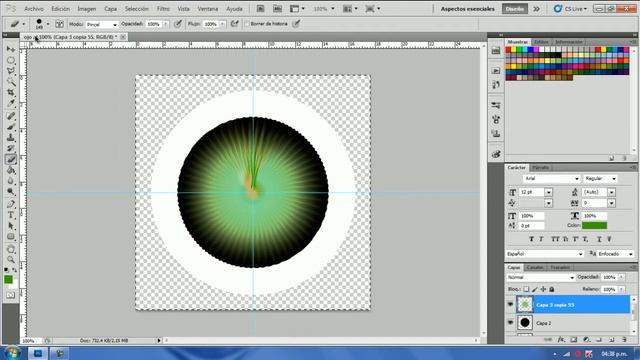Open the Edición menu
This screenshot has height=360, width=640.
pos(60,9)
